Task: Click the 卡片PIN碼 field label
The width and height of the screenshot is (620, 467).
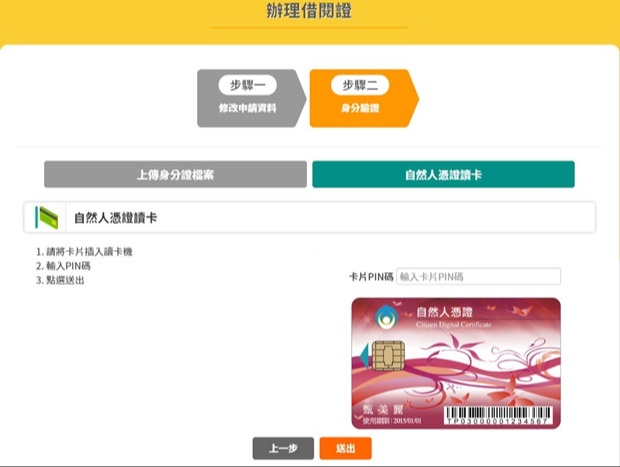Action: point(371,276)
